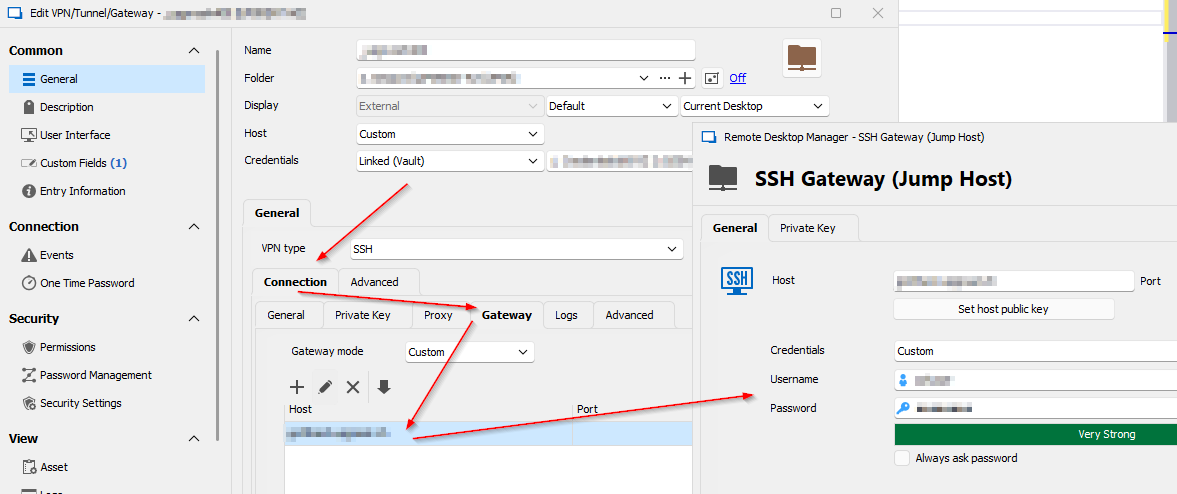
Task: Close the Edit VPN/Tunnel/Gateway window
Action: [877, 13]
